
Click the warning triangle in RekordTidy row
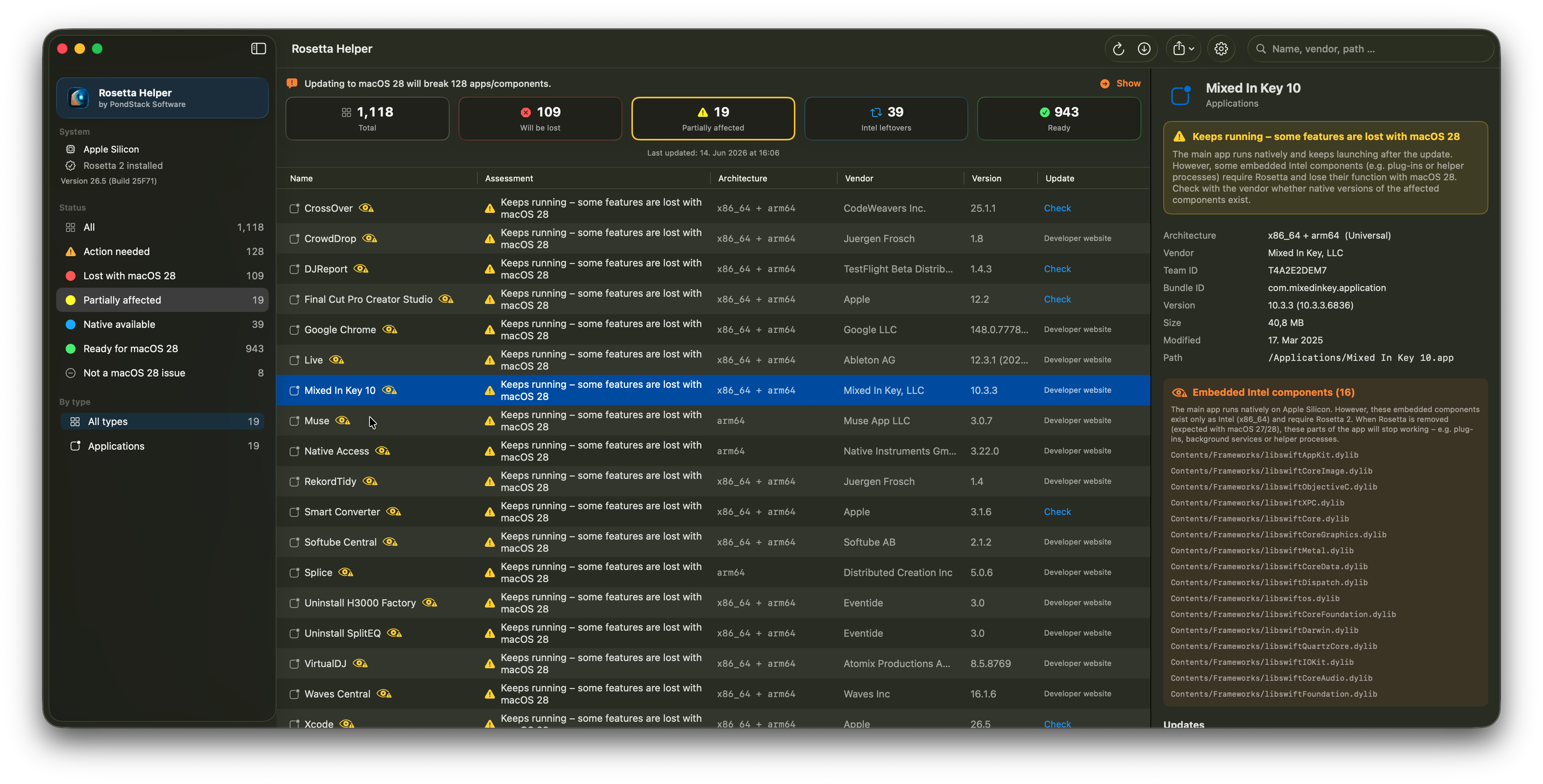489,482
